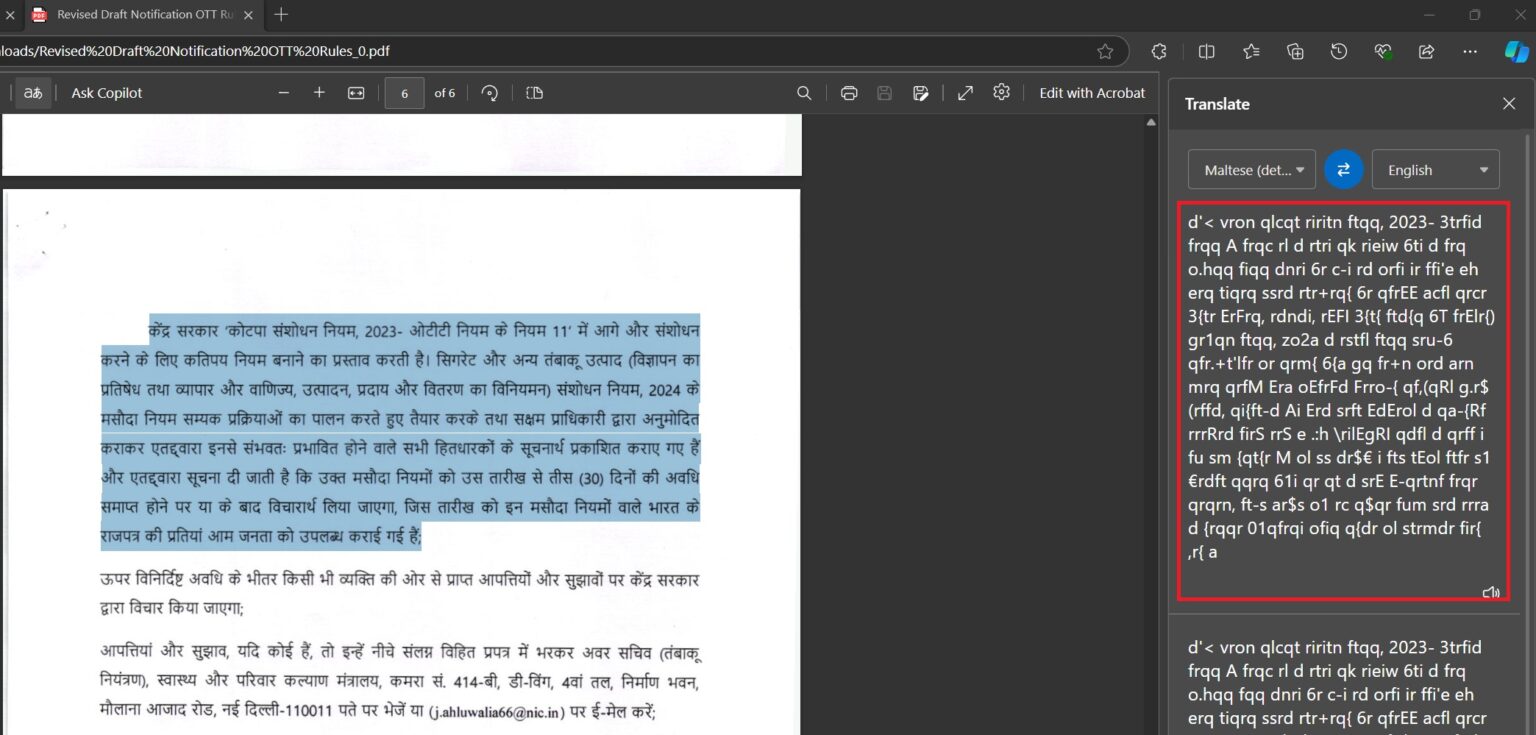Read aloud the translated text
The width and height of the screenshot is (1536, 735).
pos(1491,593)
